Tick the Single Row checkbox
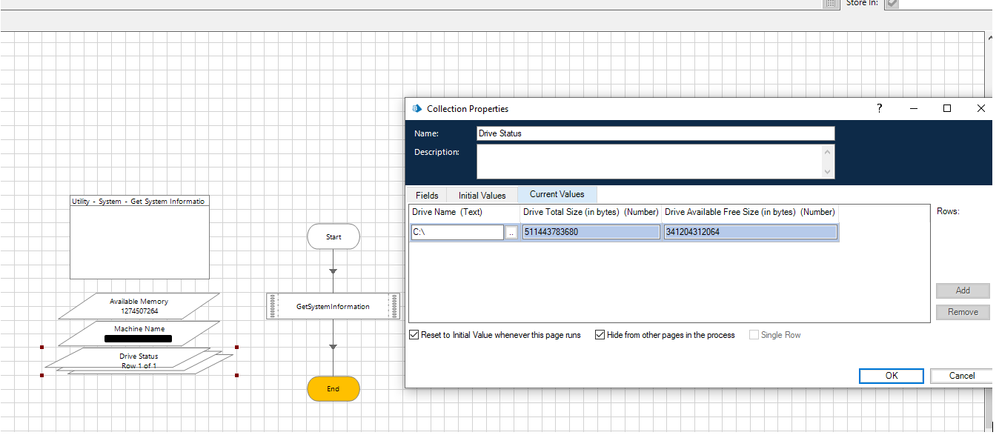This screenshot has height=438, width=999. [755, 335]
